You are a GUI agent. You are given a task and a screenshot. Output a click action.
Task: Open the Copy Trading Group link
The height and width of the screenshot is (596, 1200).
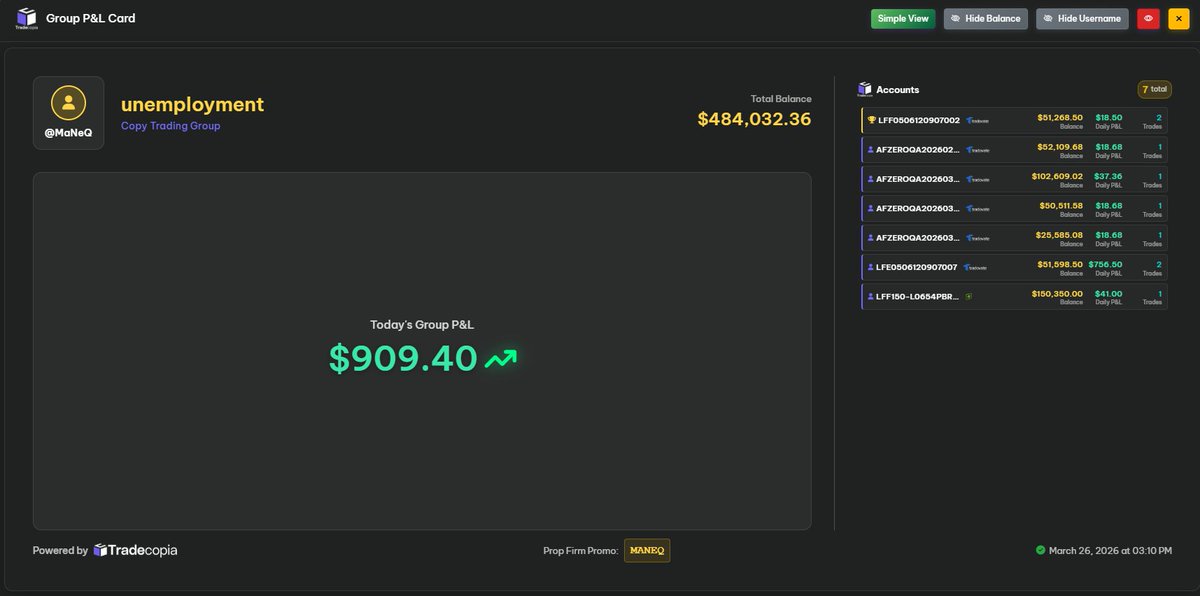pos(171,126)
